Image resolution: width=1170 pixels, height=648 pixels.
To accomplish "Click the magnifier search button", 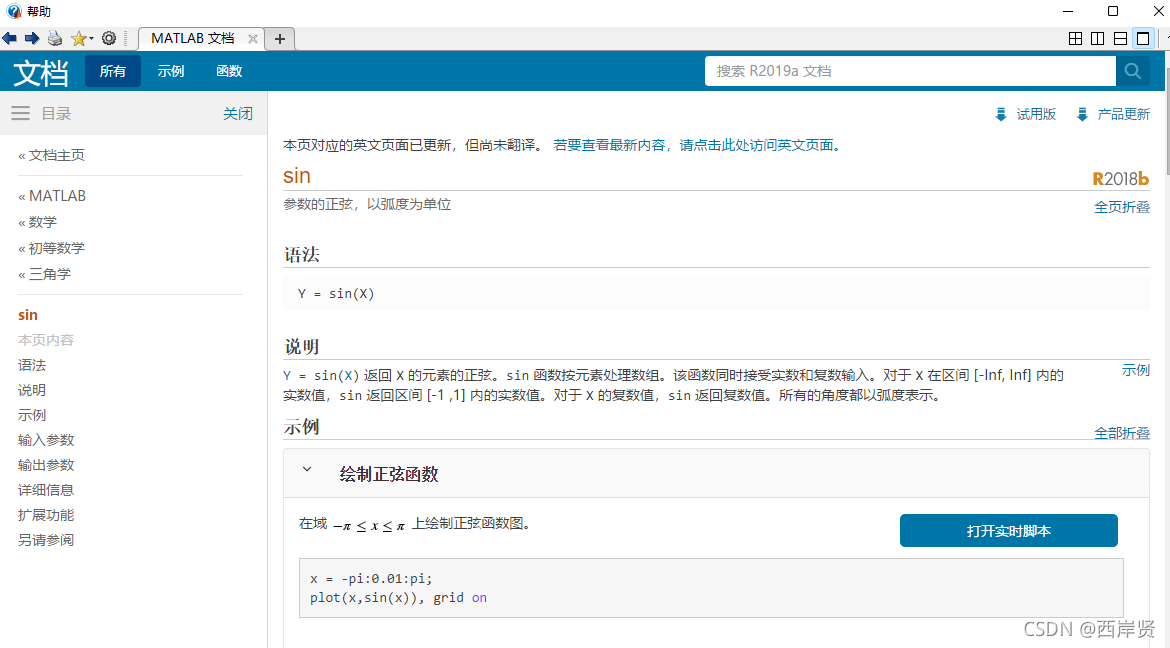I will pos(1132,71).
